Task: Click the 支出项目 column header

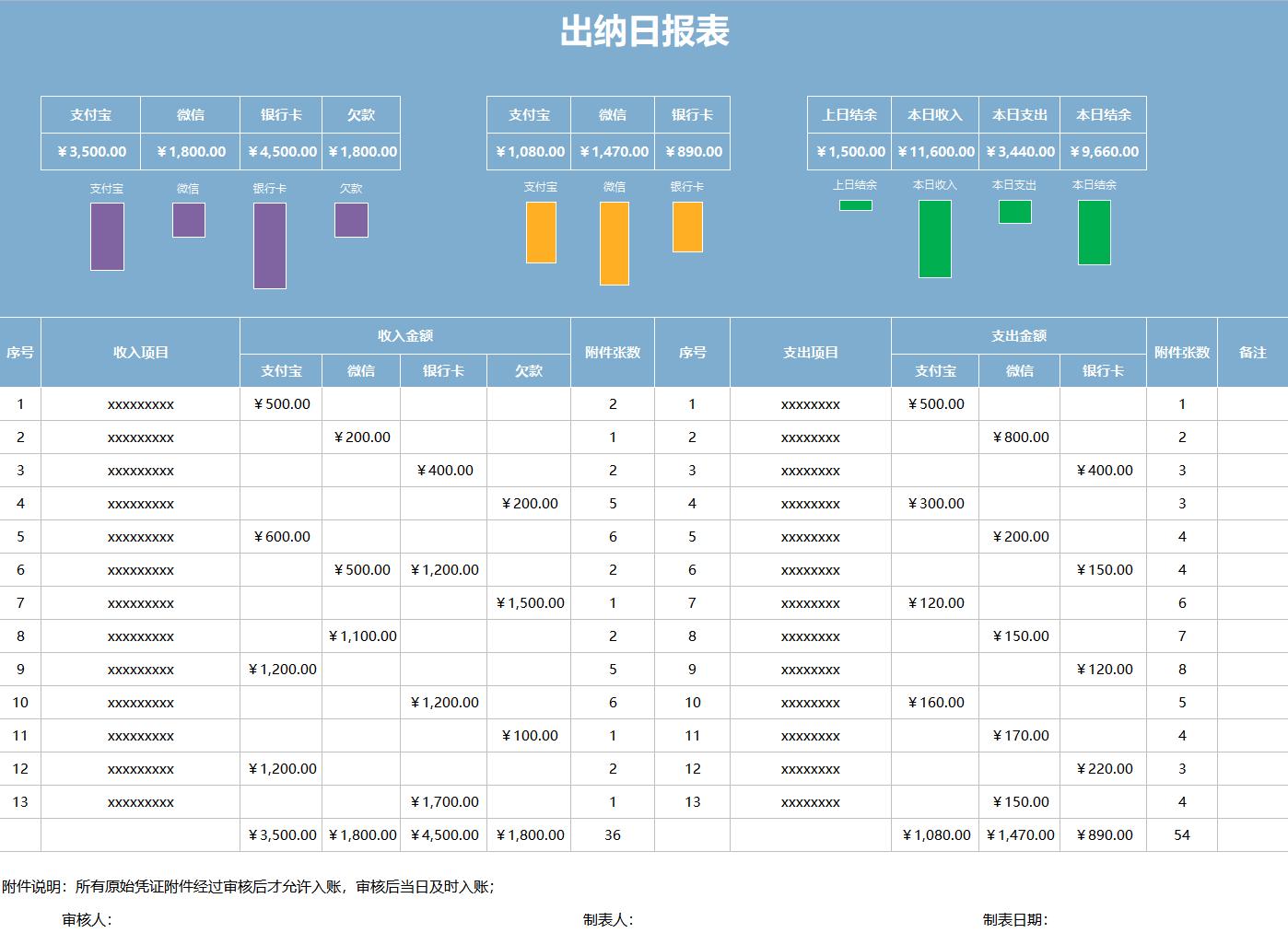Action: point(809,352)
